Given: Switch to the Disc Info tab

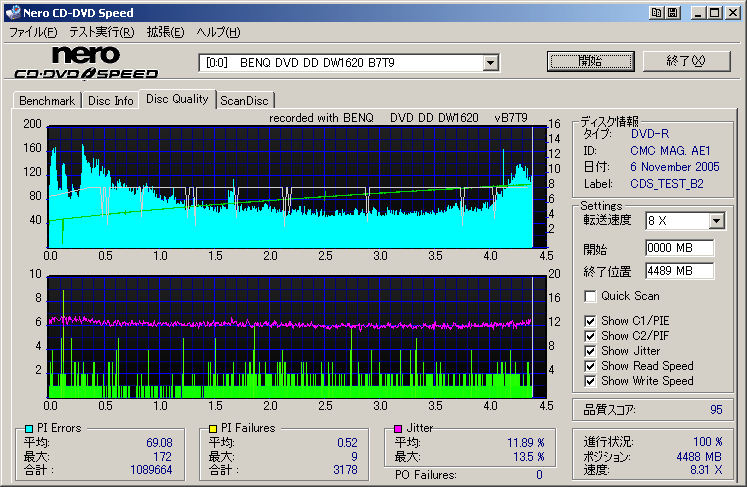Looking at the screenshot, I should tap(111, 101).
